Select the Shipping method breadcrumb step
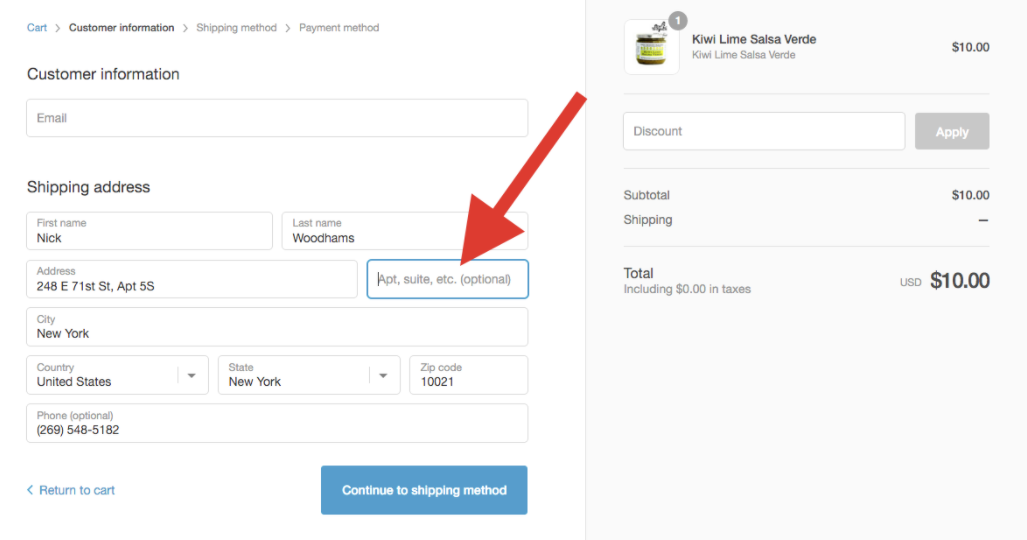Image resolution: width=1027 pixels, height=540 pixels. [x=236, y=28]
